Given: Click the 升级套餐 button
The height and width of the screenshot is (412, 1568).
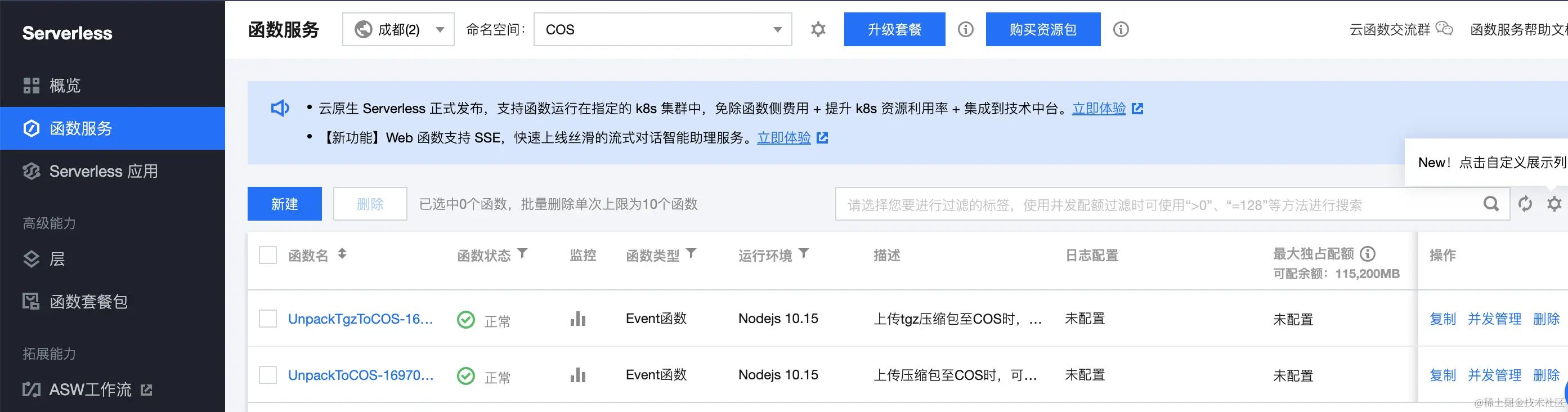Looking at the screenshot, I should coord(894,29).
